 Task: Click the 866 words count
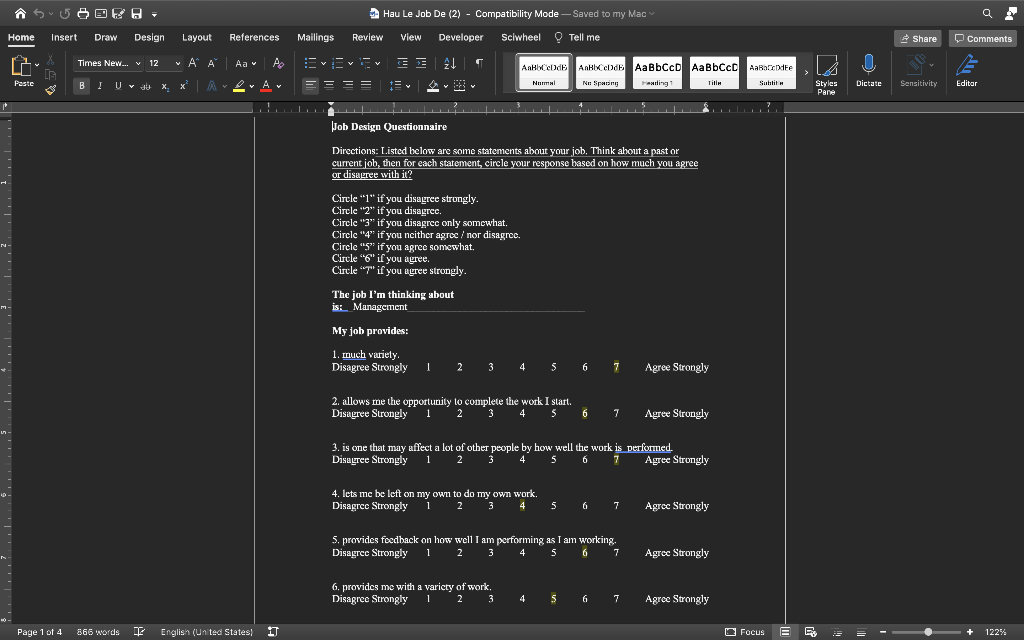[98, 632]
